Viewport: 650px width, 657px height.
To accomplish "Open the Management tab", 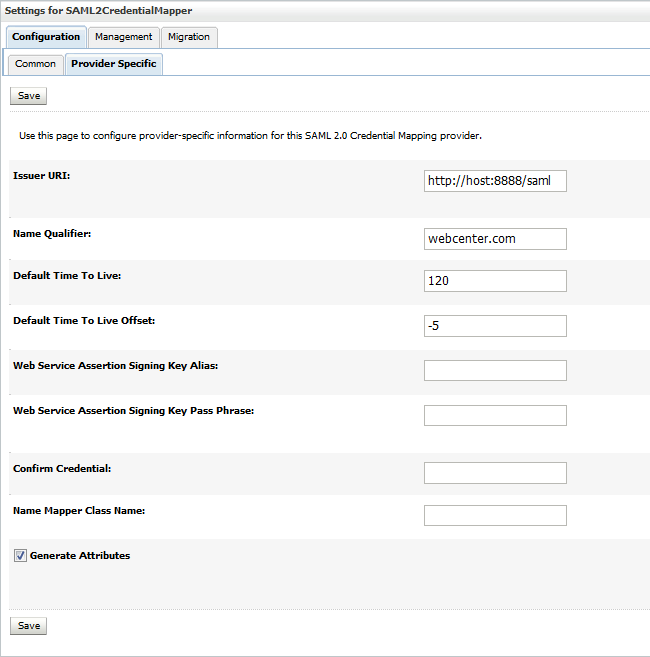I will click(x=124, y=37).
